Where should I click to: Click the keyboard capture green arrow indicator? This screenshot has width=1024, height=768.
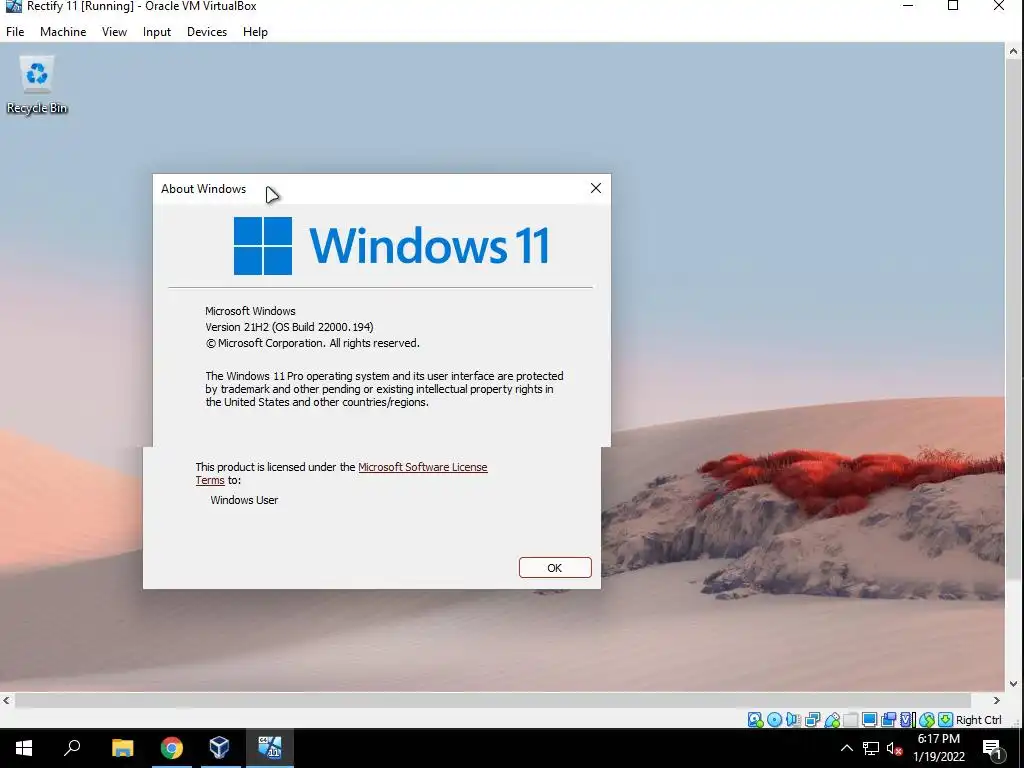(946, 720)
